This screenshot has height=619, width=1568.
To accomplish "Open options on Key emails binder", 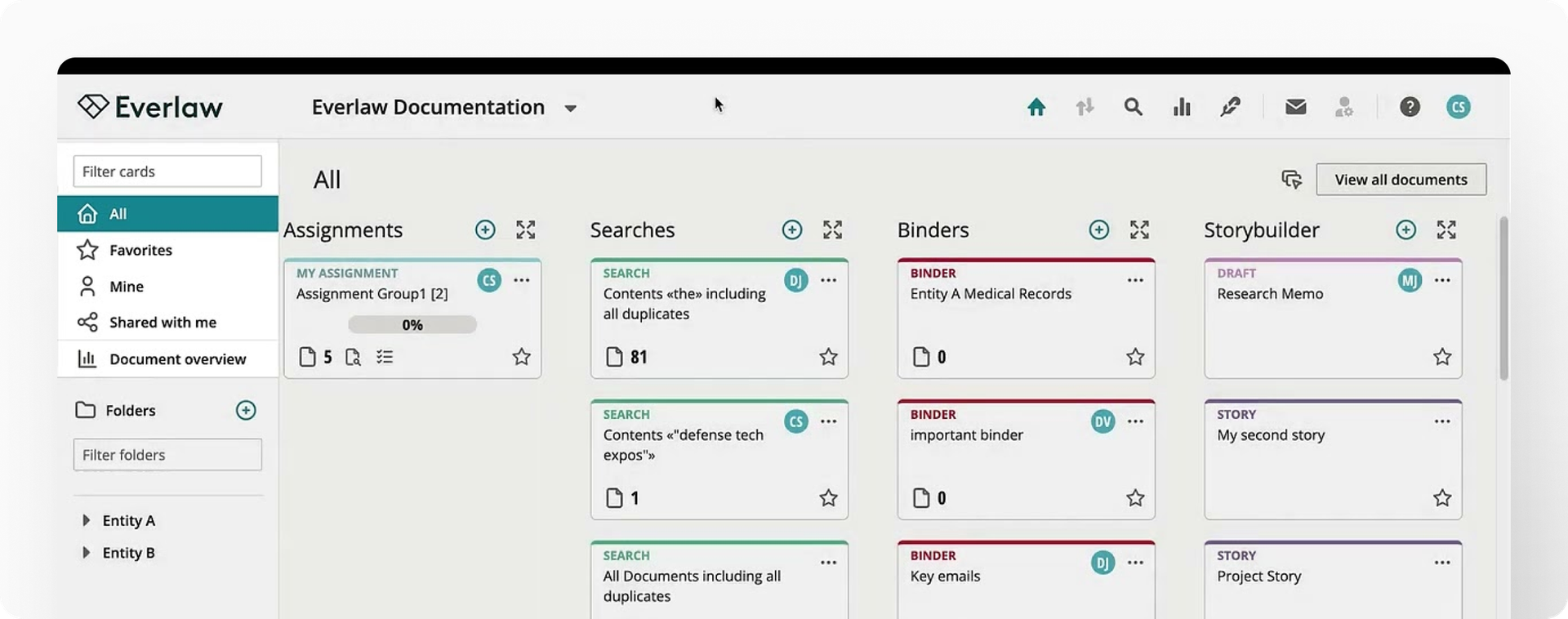I will click(x=1135, y=563).
